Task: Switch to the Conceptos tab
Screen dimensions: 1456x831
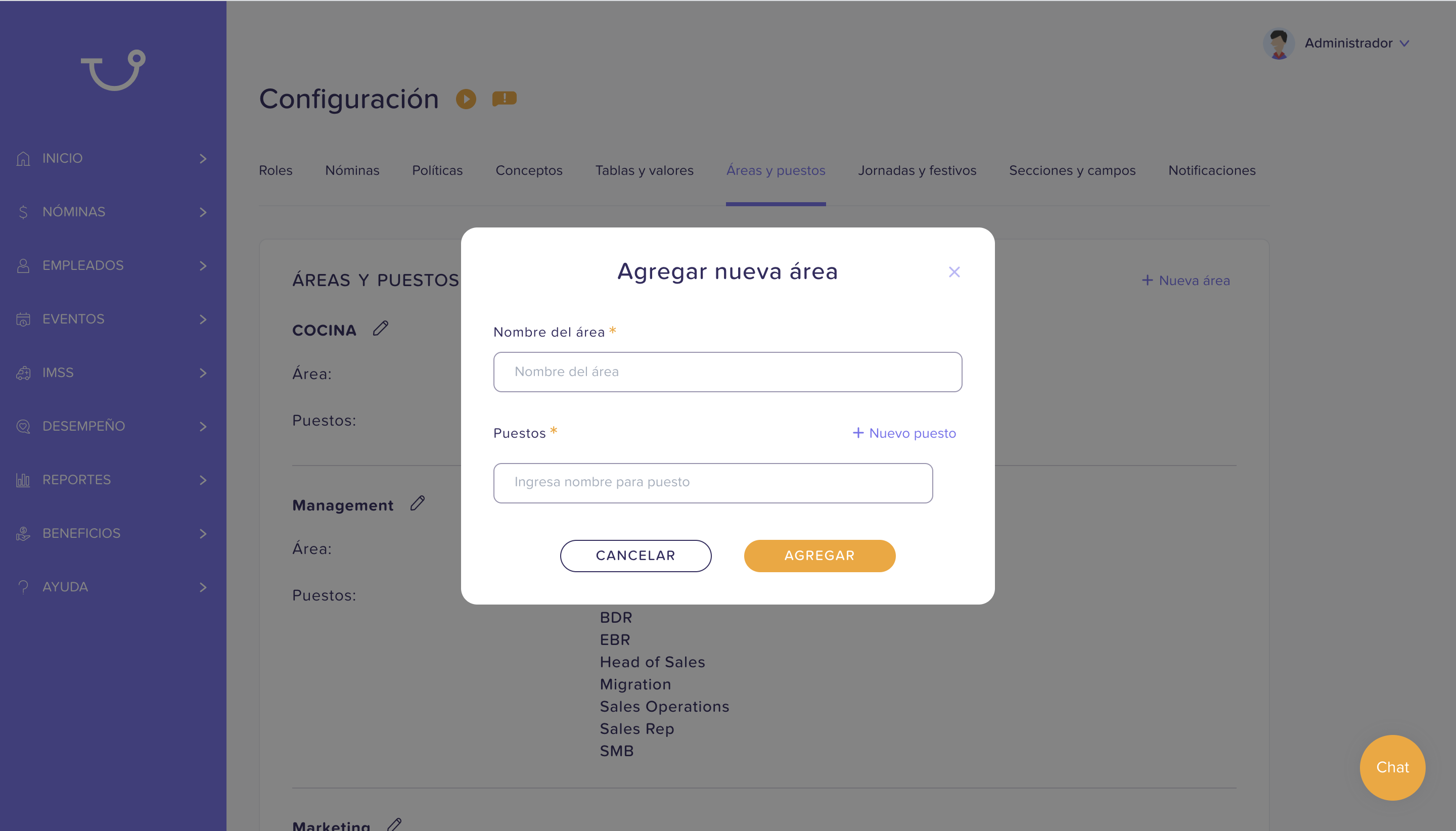Action: (x=528, y=170)
